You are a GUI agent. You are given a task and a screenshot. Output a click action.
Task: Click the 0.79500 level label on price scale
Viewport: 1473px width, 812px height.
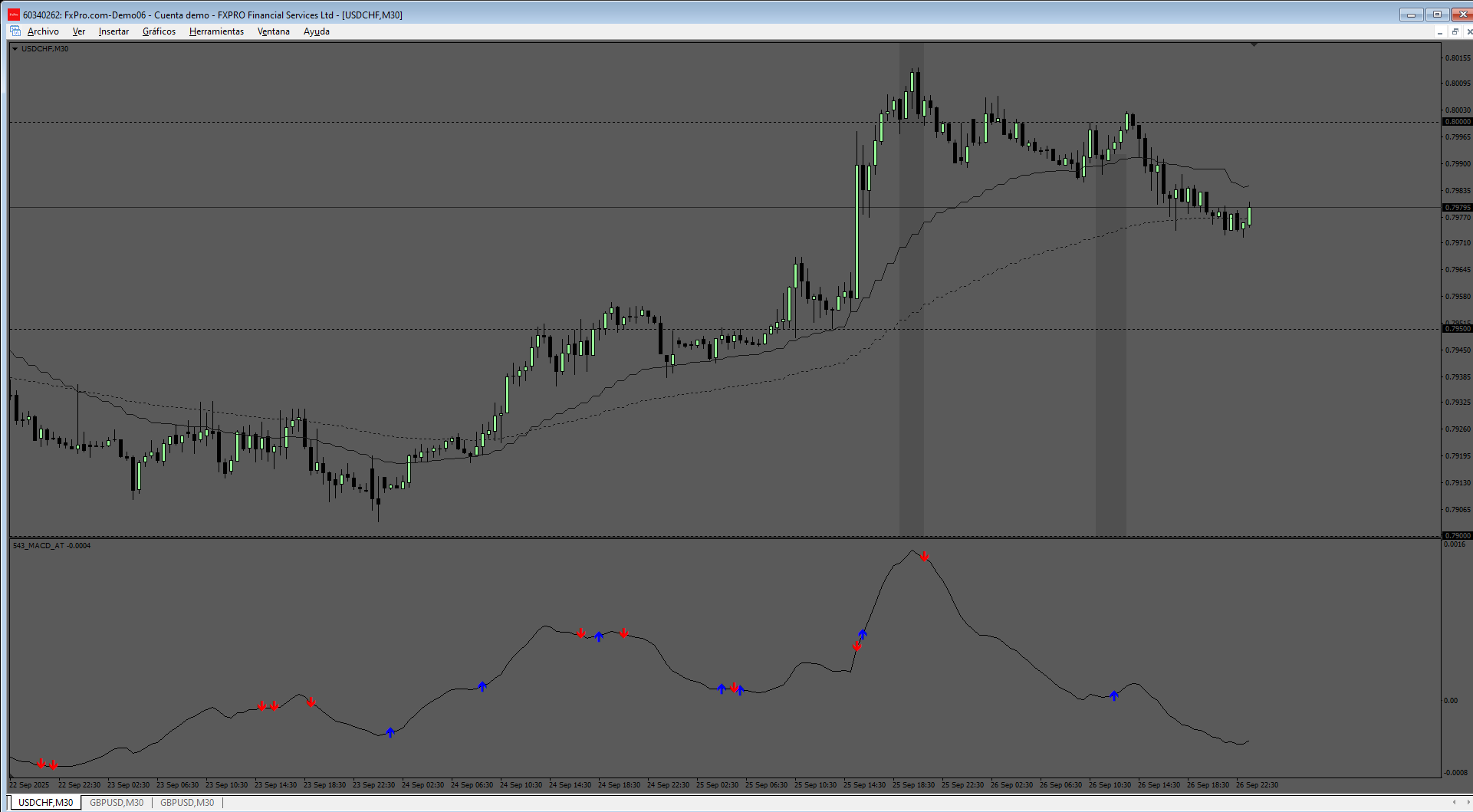[x=1457, y=329]
